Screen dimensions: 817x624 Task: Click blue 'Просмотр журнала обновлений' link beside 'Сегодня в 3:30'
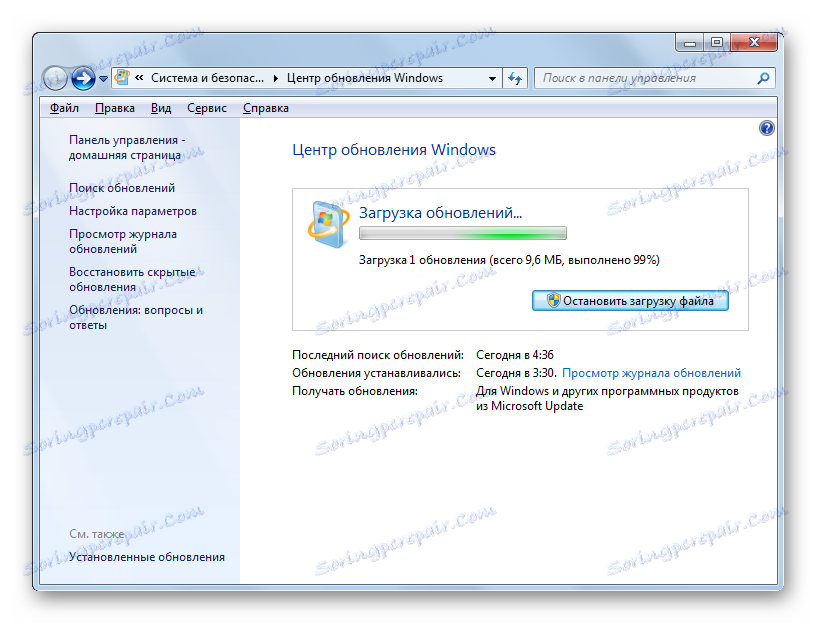[x=651, y=373]
